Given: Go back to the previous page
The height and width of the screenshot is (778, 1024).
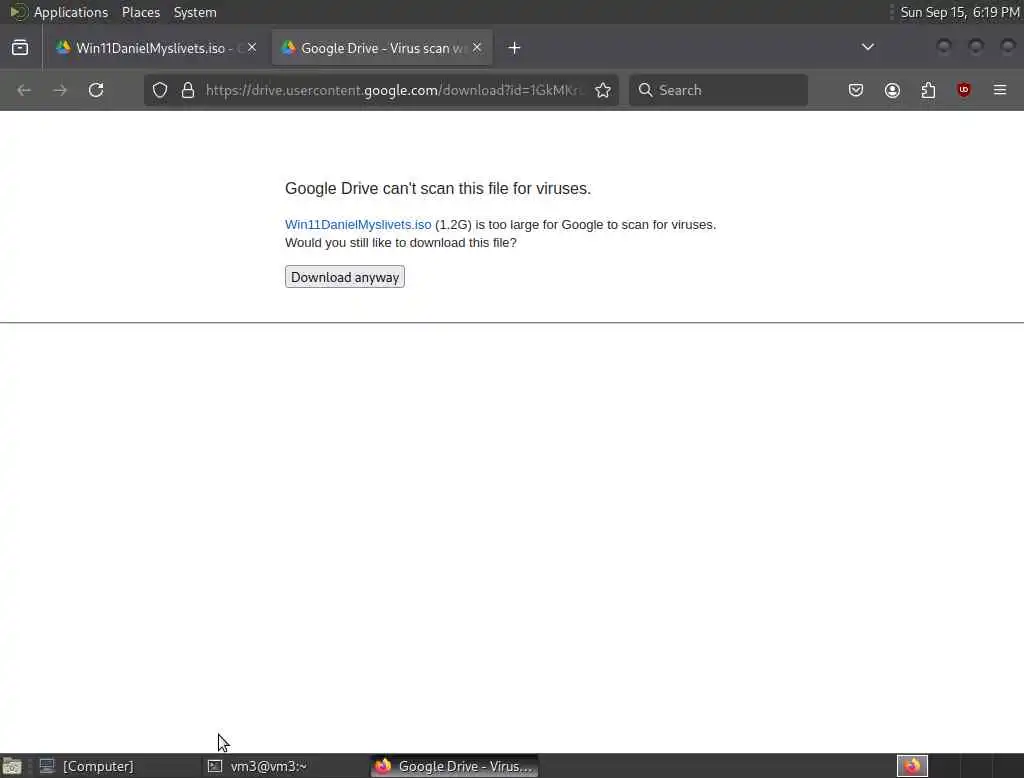Looking at the screenshot, I should coord(24,90).
